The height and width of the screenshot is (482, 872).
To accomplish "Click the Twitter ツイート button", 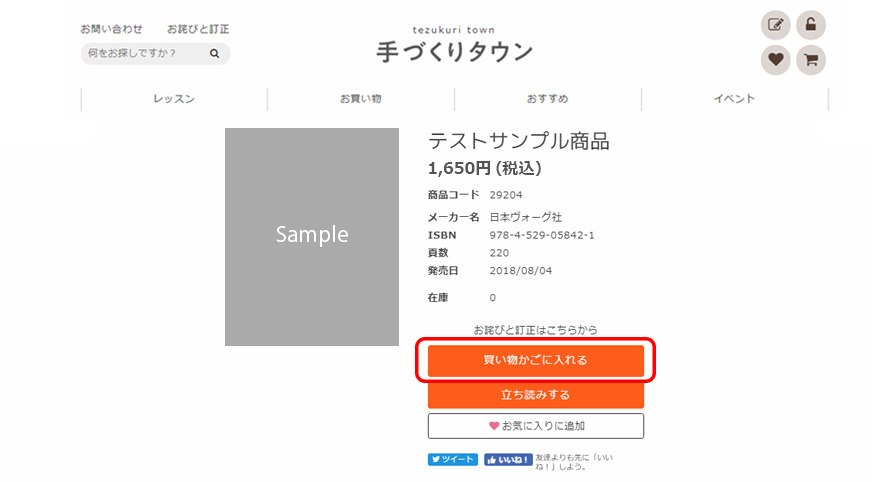I will coord(453,460).
